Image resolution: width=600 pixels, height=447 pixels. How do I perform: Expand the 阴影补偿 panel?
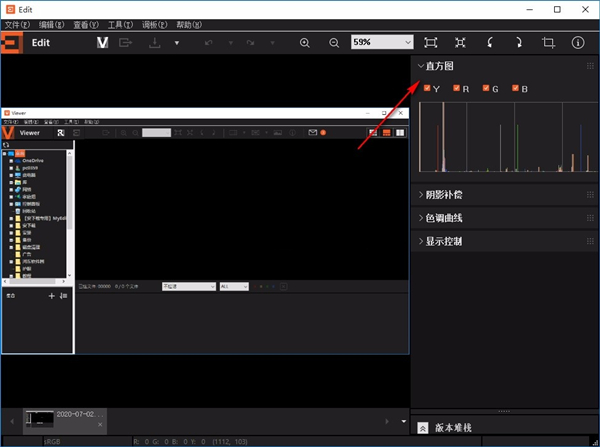[x=444, y=194]
